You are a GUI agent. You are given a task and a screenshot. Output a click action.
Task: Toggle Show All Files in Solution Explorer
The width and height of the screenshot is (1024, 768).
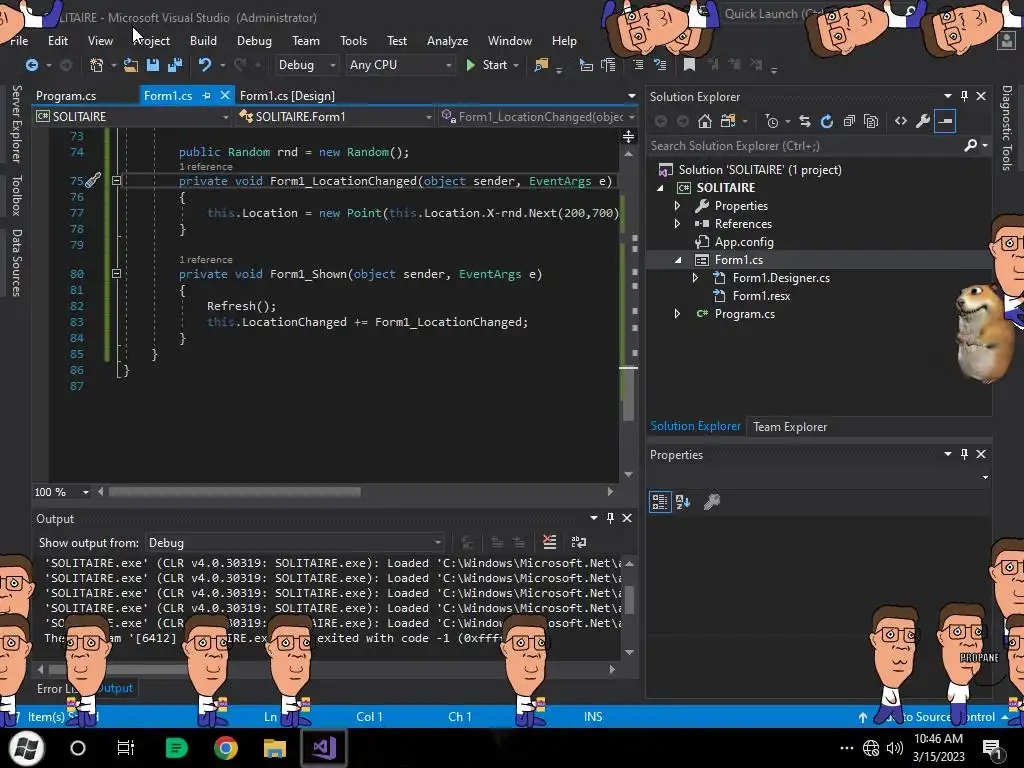871,121
